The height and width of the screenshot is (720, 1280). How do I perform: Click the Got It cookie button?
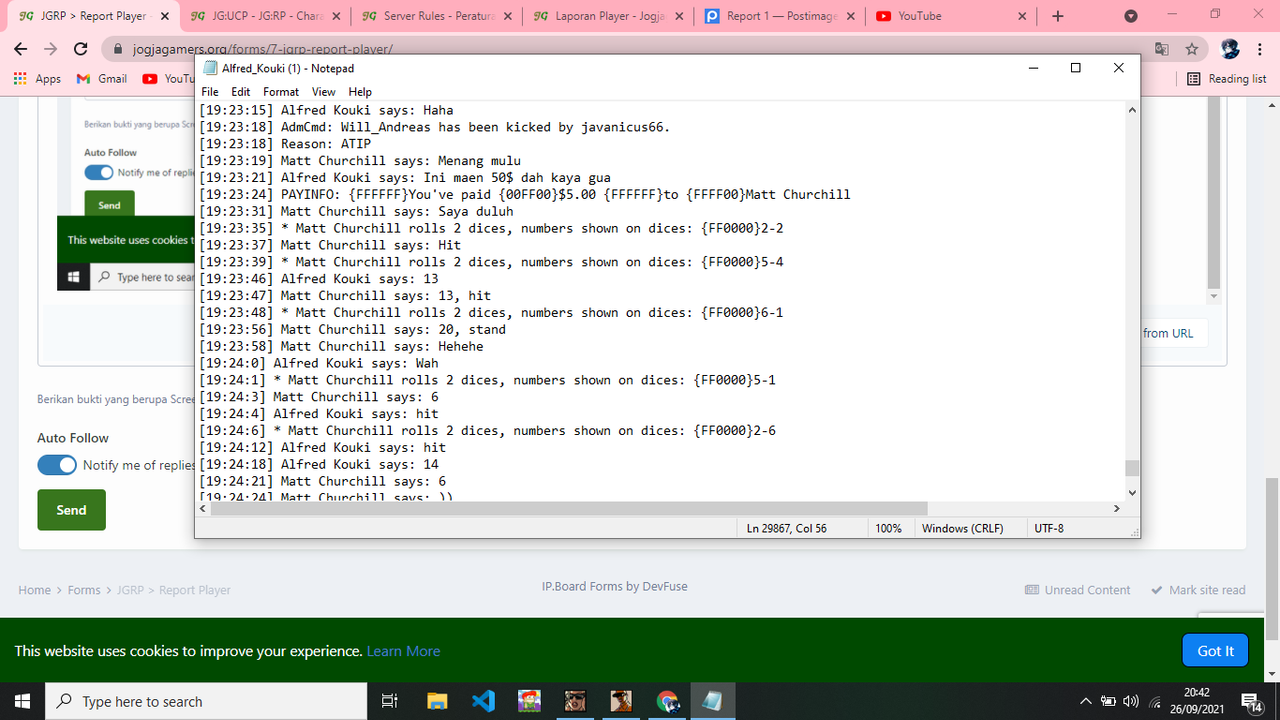[x=1215, y=651]
